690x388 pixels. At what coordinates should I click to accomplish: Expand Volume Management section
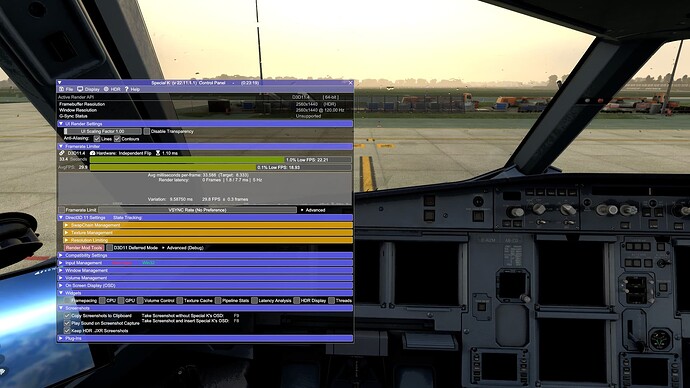coord(206,278)
